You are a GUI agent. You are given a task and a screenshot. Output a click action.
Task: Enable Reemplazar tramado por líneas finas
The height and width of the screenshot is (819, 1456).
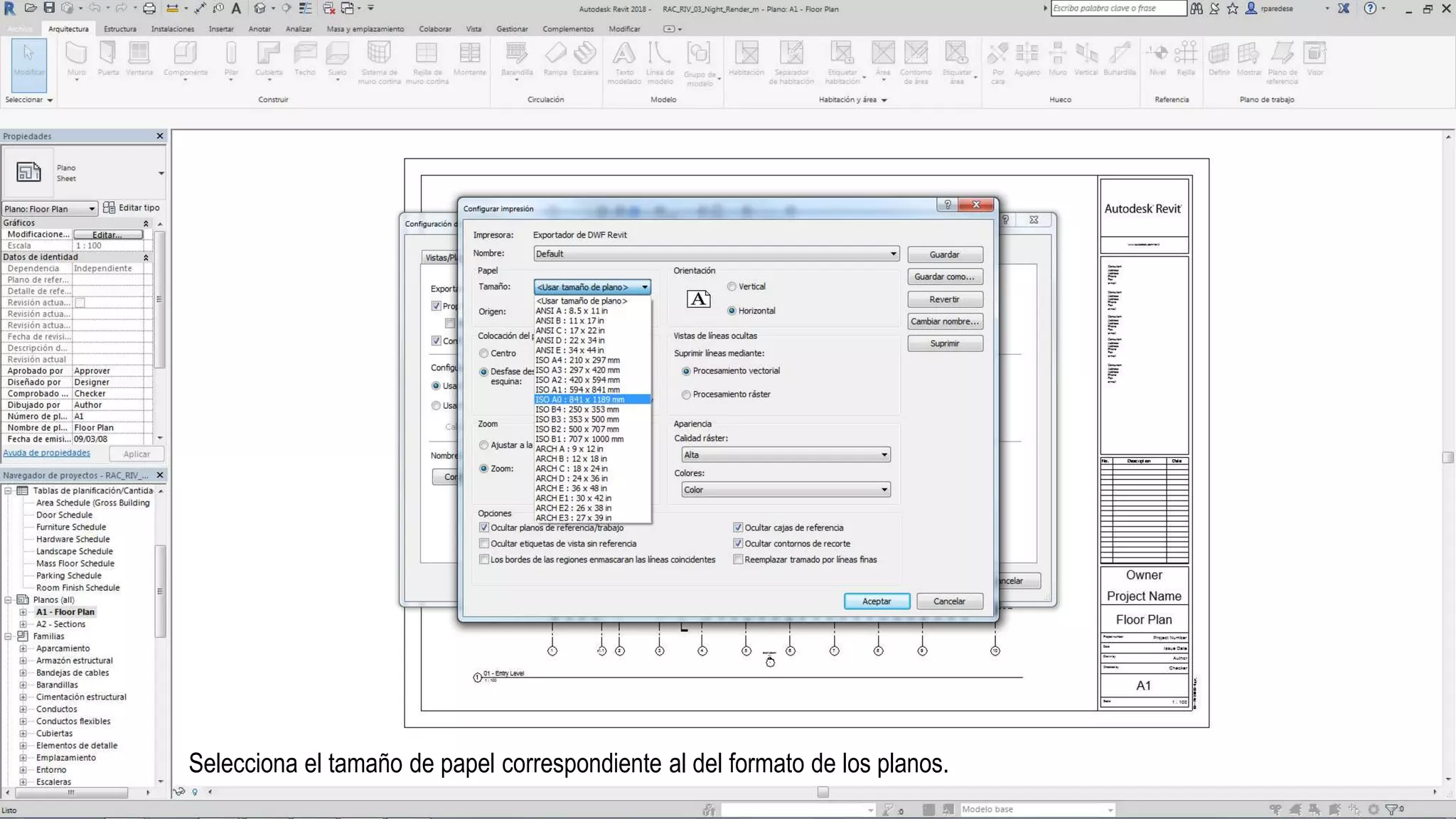coord(738,560)
